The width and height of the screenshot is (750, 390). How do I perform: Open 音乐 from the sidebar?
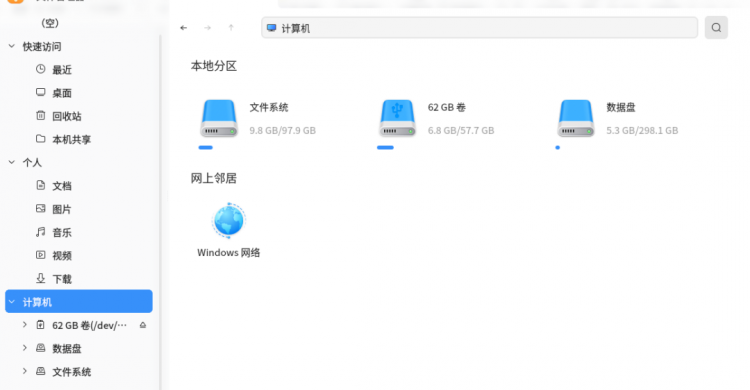click(x=62, y=233)
